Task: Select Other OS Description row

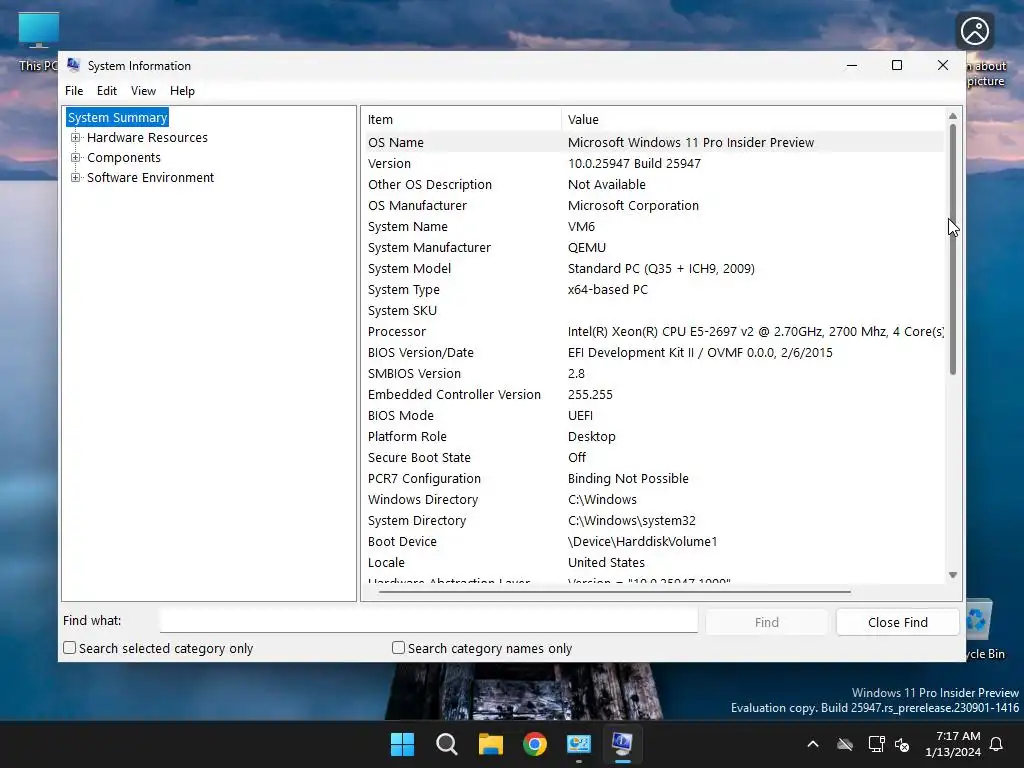Action: pyautogui.click(x=655, y=184)
